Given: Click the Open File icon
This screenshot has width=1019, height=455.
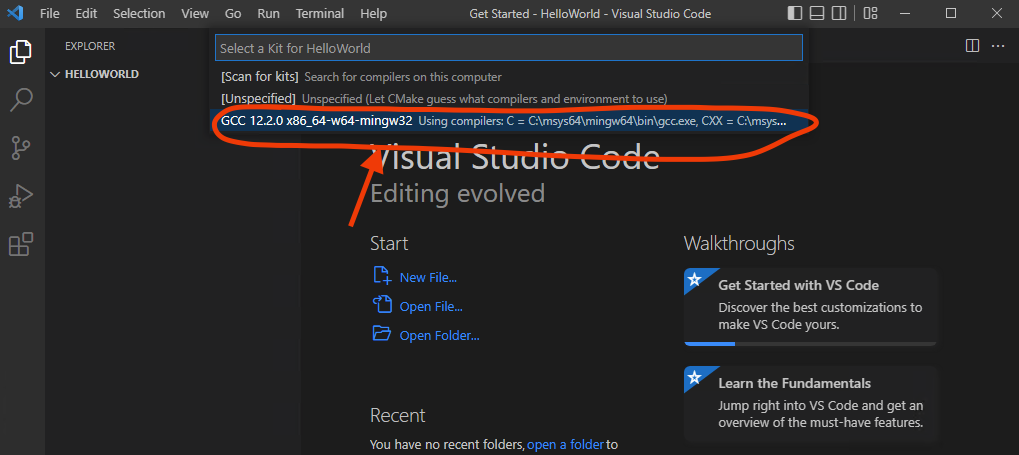Looking at the screenshot, I should 381,304.
